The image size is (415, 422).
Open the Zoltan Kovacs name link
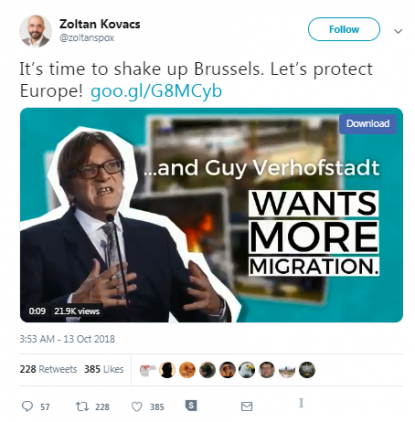(100, 24)
